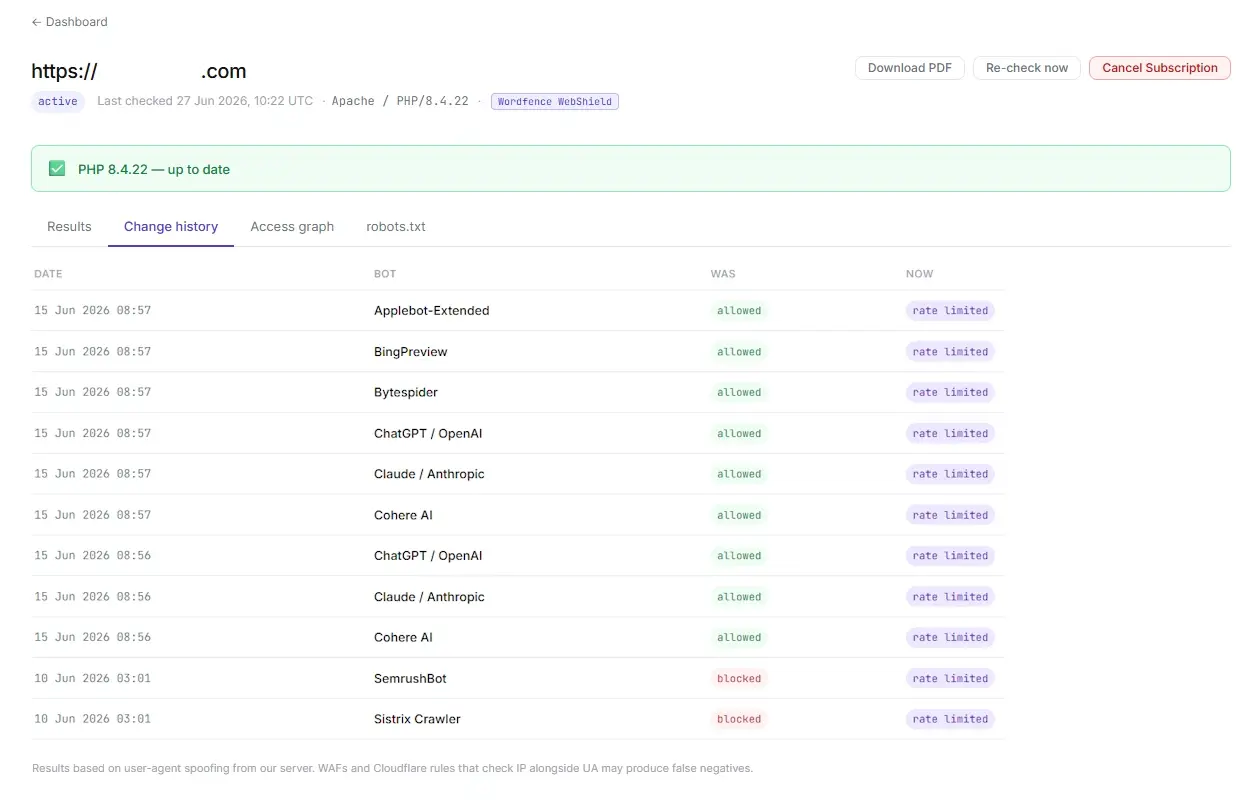
Task: Click ChatGPT / OpenAI in the 08:57 row
Action: tap(428, 434)
